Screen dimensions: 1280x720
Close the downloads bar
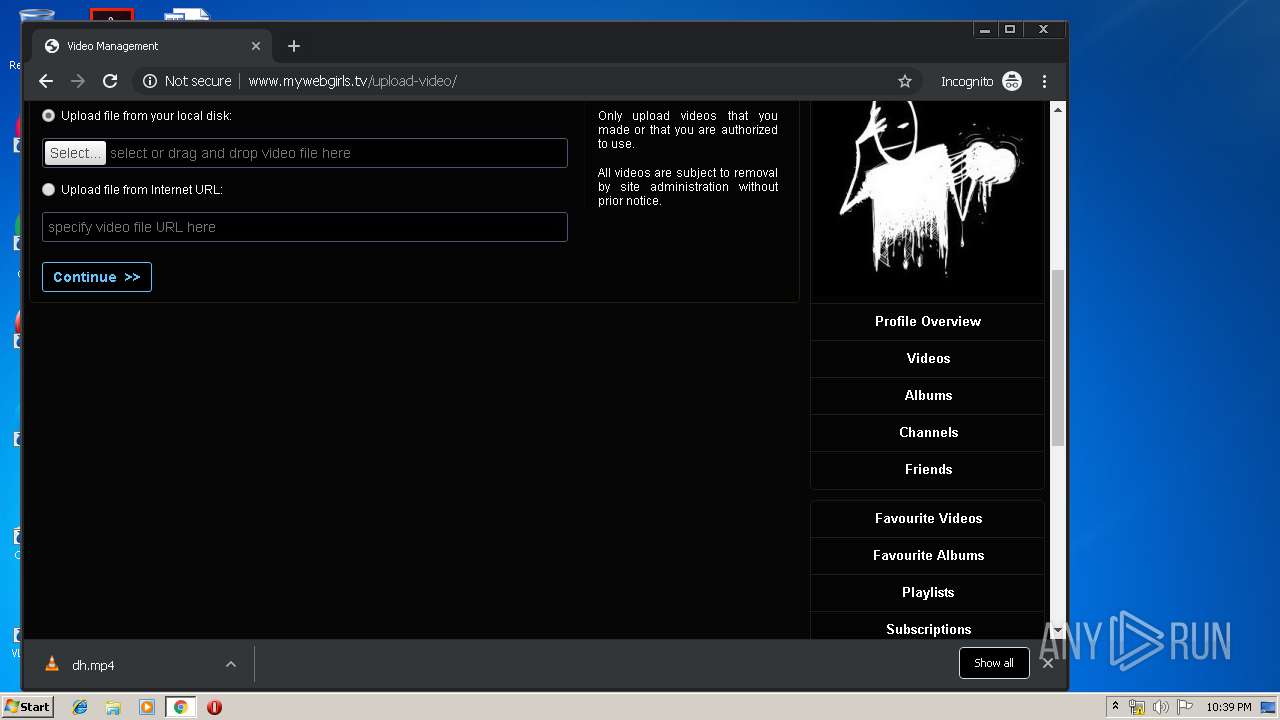[1048, 663]
